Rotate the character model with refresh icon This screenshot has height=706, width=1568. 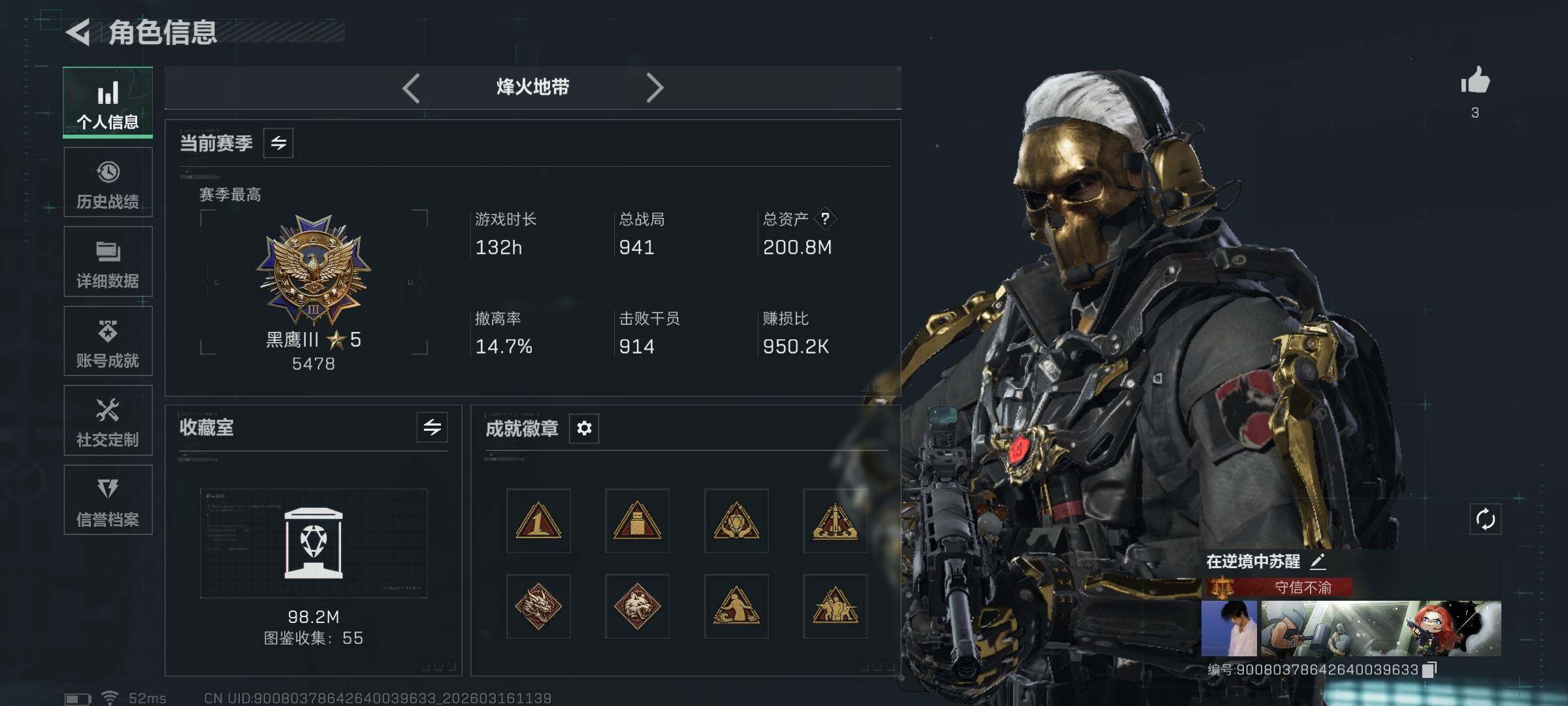coord(1485,520)
